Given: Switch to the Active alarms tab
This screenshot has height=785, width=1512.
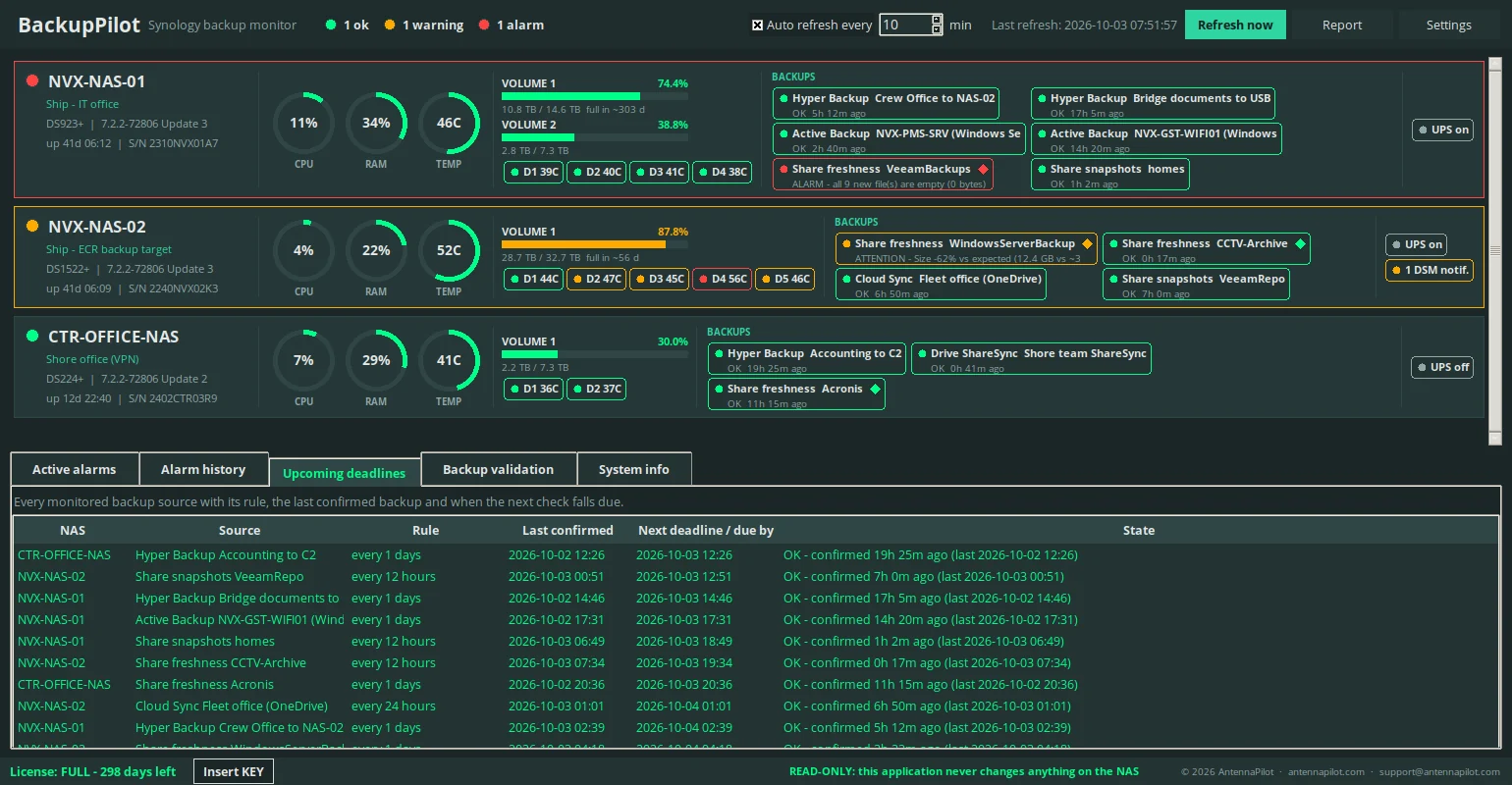Looking at the screenshot, I should 75,469.
